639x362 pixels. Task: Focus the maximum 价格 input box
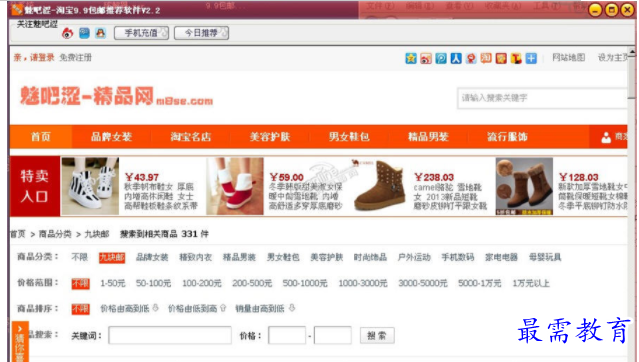pyautogui.click(x=333, y=336)
